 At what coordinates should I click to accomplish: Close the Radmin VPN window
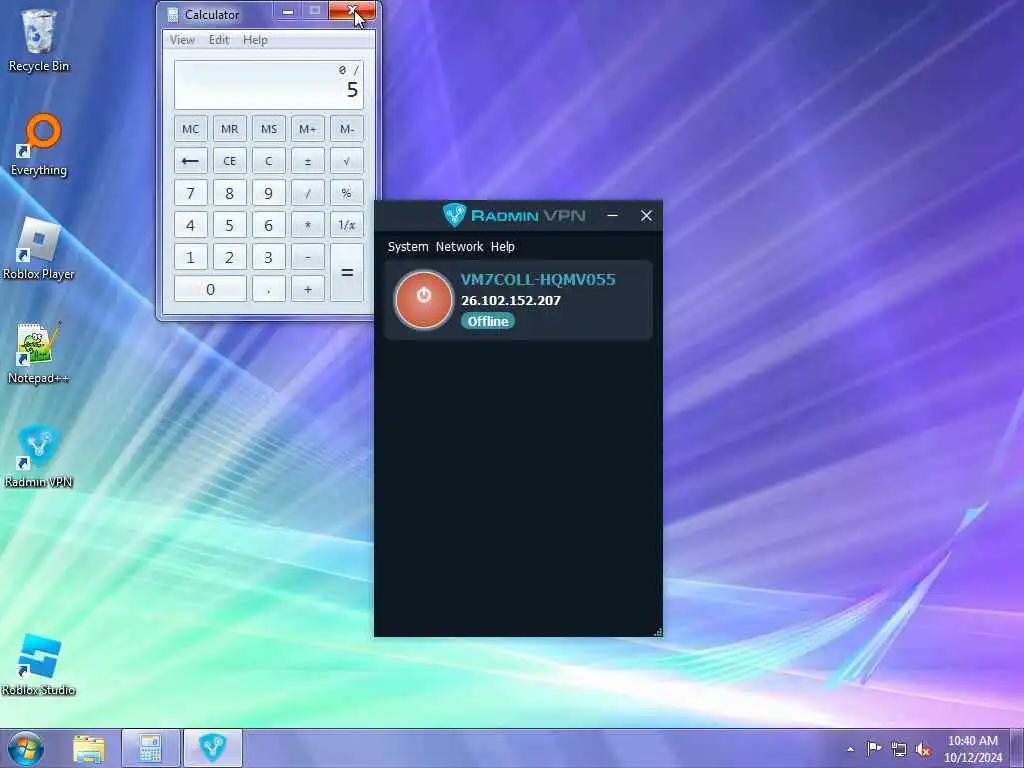pos(647,216)
